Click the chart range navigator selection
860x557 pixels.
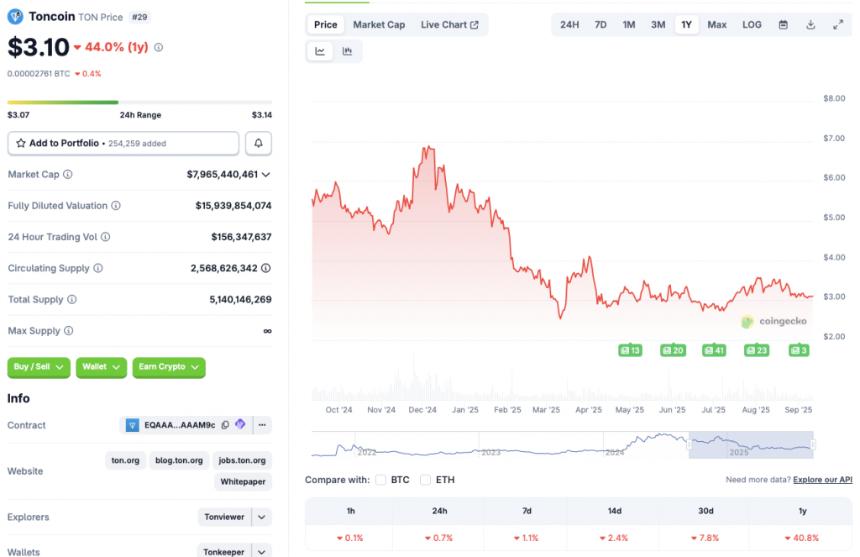coord(751,445)
